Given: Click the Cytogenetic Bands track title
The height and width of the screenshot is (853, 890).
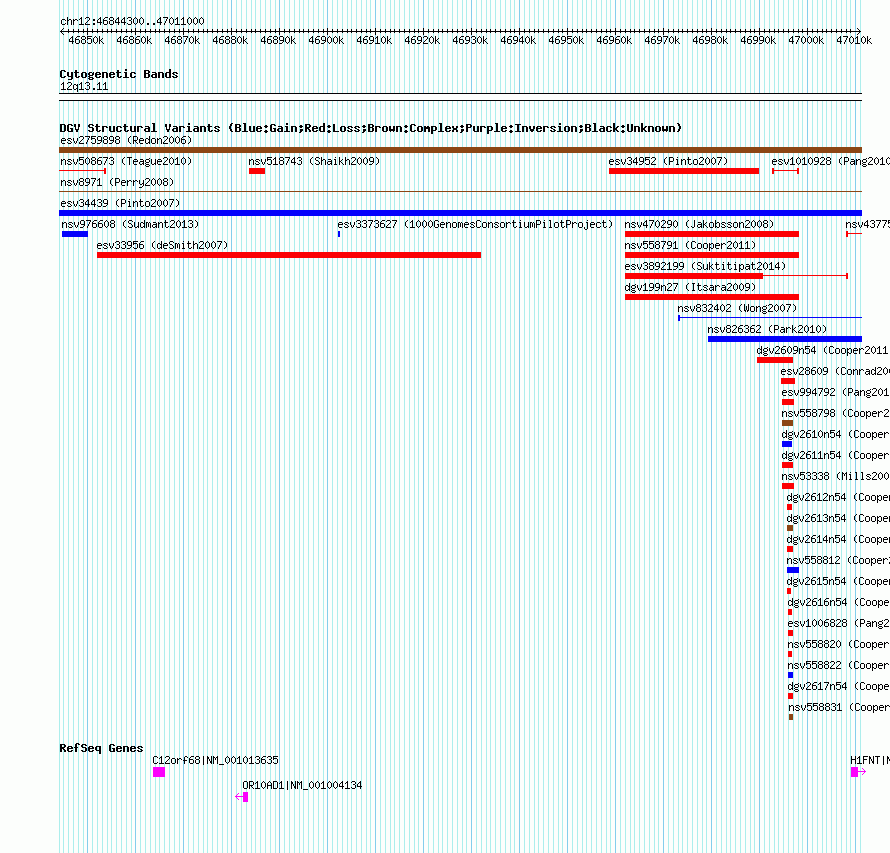Looking at the screenshot, I should [x=119, y=74].
